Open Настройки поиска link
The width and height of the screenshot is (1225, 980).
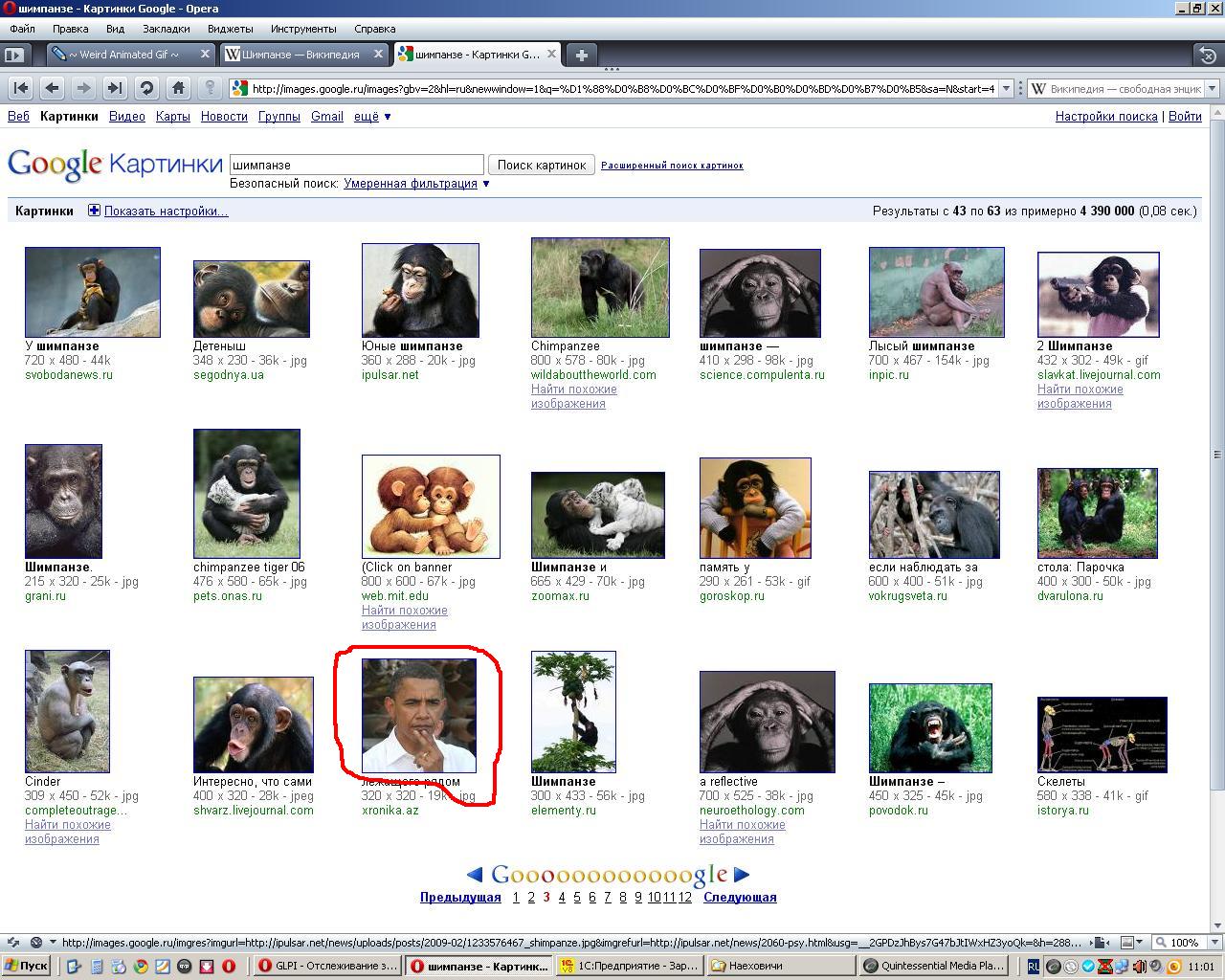(1106, 117)
